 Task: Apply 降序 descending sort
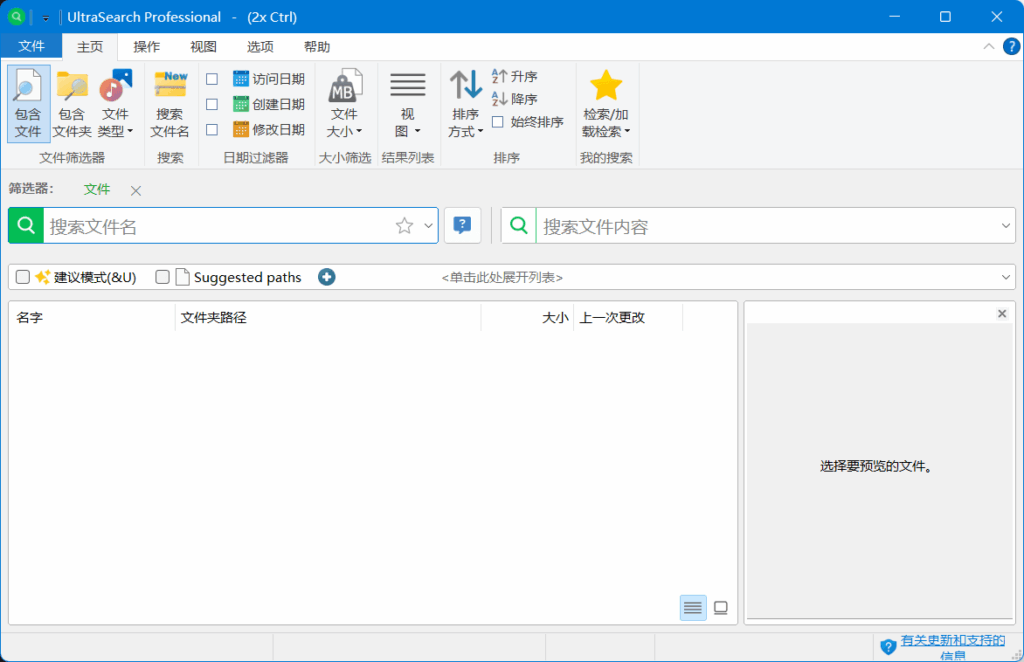tap(521, 98)
